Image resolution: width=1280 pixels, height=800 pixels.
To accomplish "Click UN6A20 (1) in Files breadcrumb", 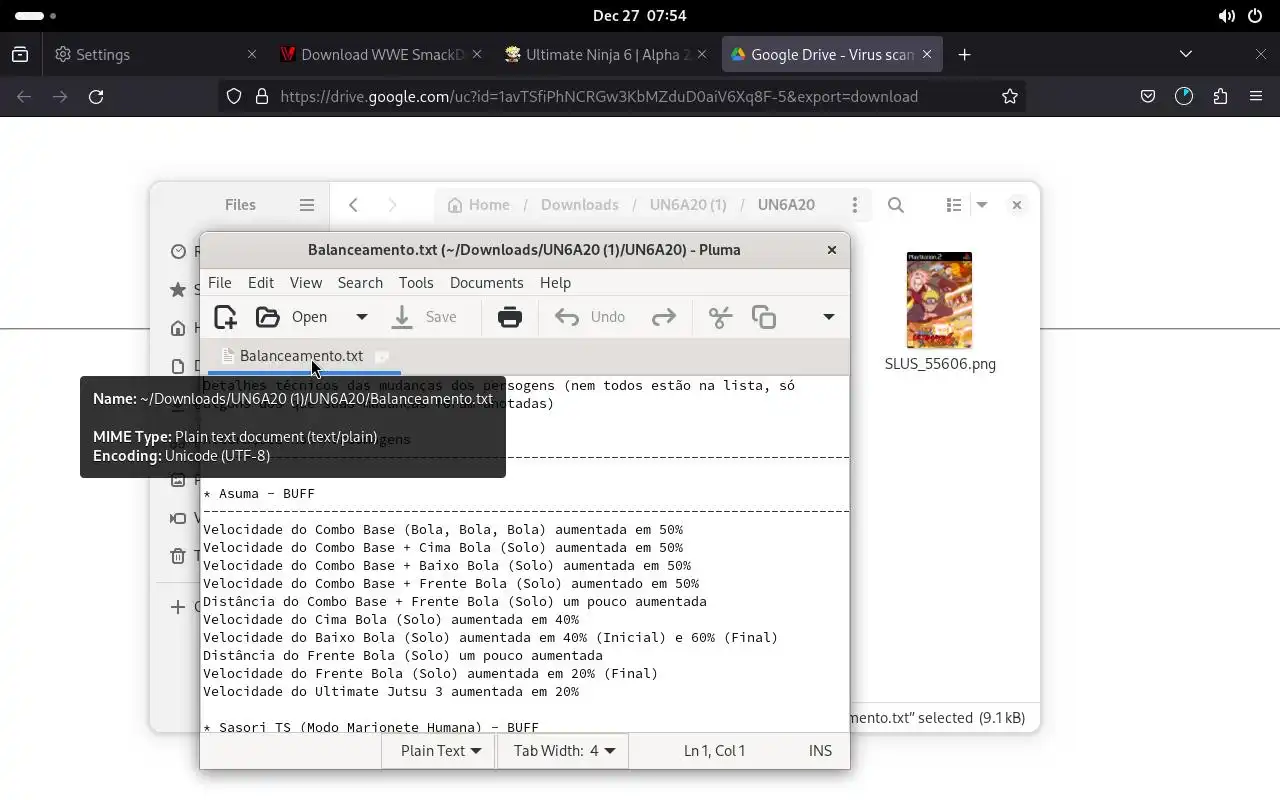I will pyautogui.click(x=688, y=205).
